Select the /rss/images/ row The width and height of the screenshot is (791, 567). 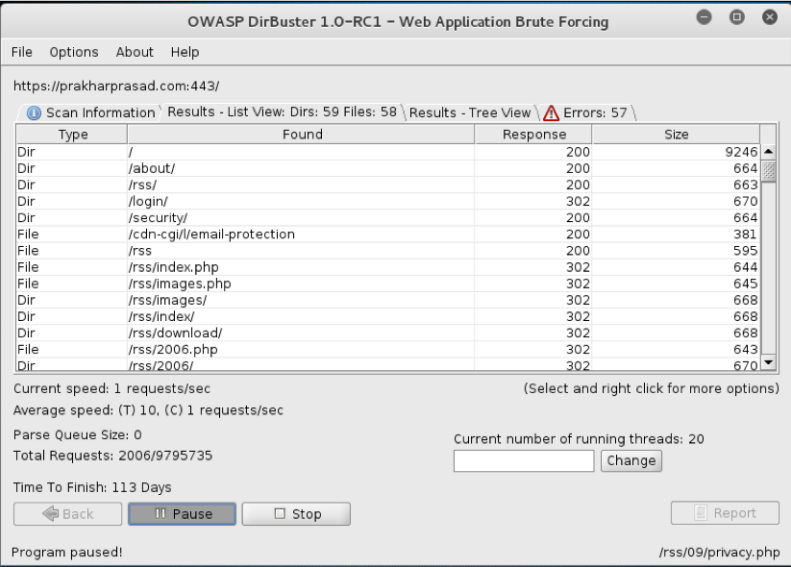coord(387,300)
